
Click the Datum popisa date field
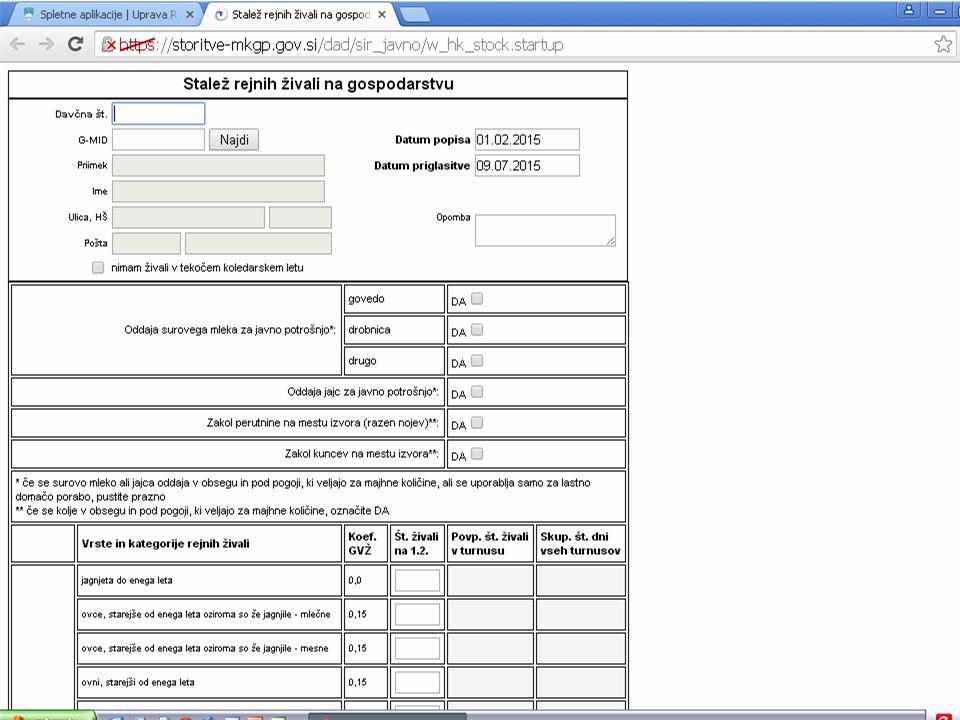(x=527, y=140)
